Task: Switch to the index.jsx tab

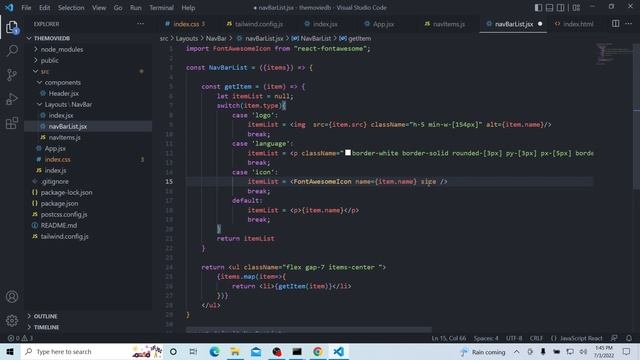Action: [x=325, y=24]
